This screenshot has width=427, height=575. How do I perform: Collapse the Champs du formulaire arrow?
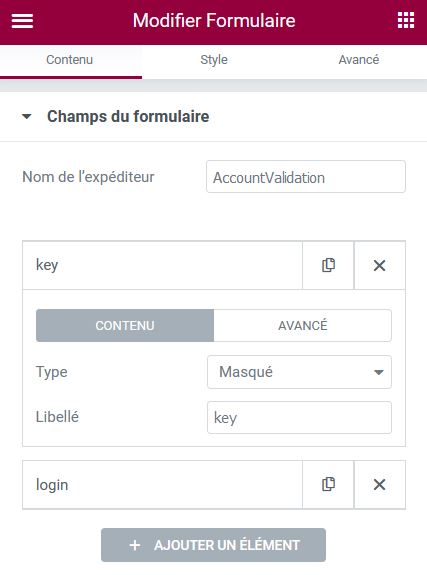point(26,117)
